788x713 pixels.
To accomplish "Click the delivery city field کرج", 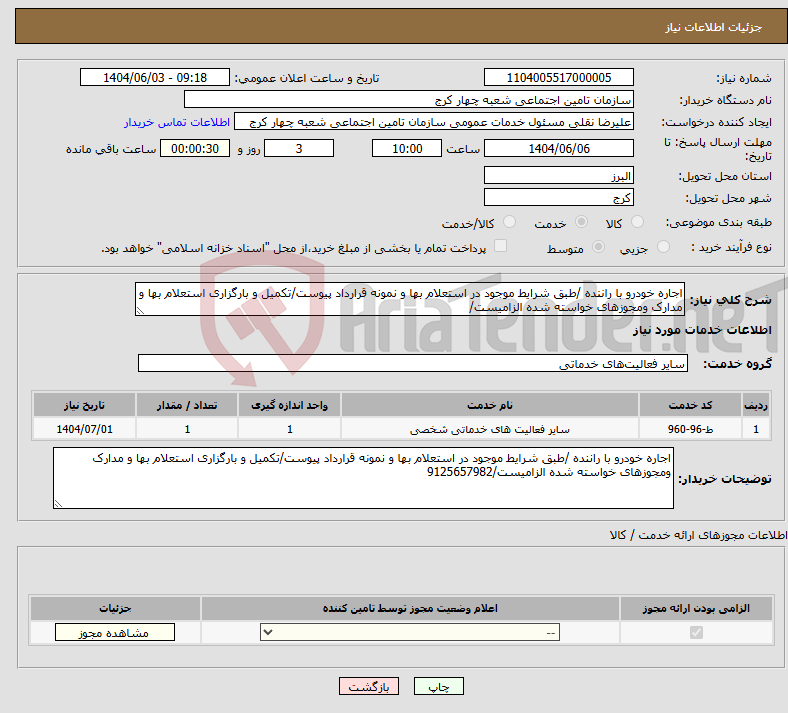I will click(x=559, y=197).
